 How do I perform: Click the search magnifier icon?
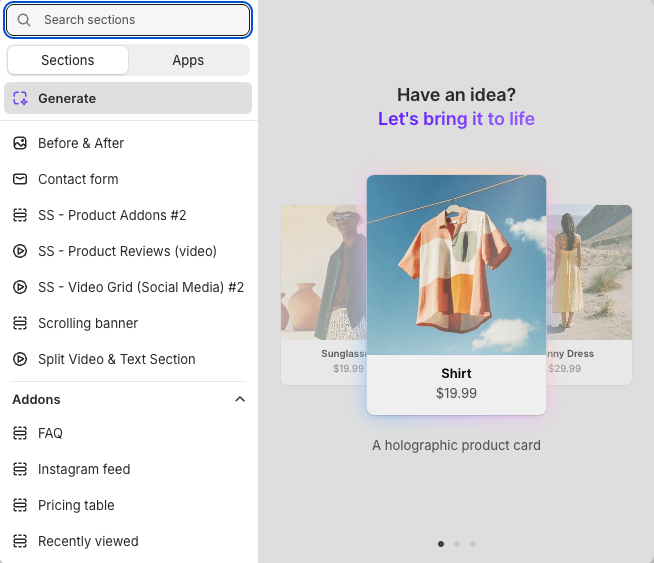coord(24,20)
